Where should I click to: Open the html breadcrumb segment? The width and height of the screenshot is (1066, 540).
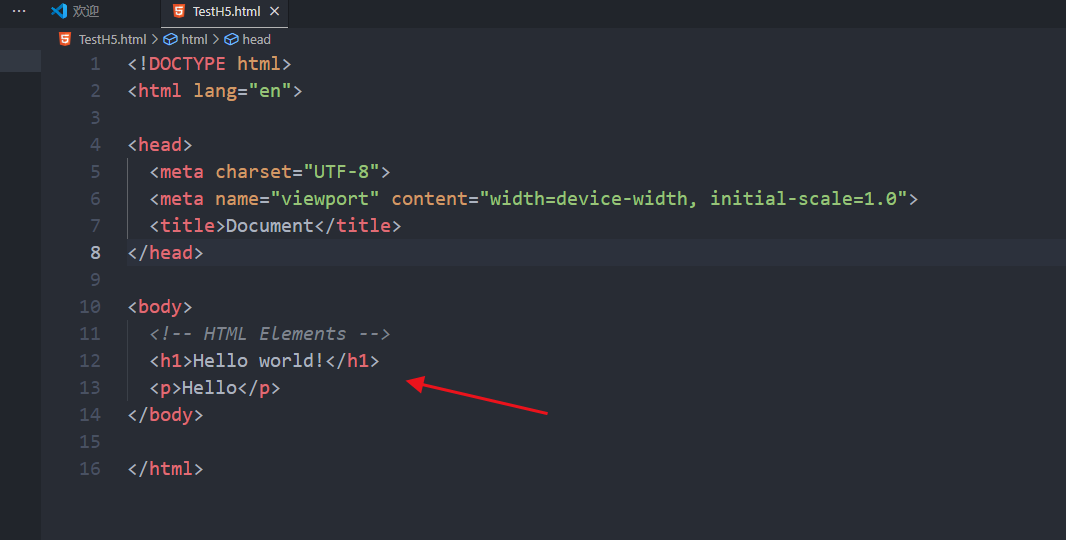coord(194,39)
